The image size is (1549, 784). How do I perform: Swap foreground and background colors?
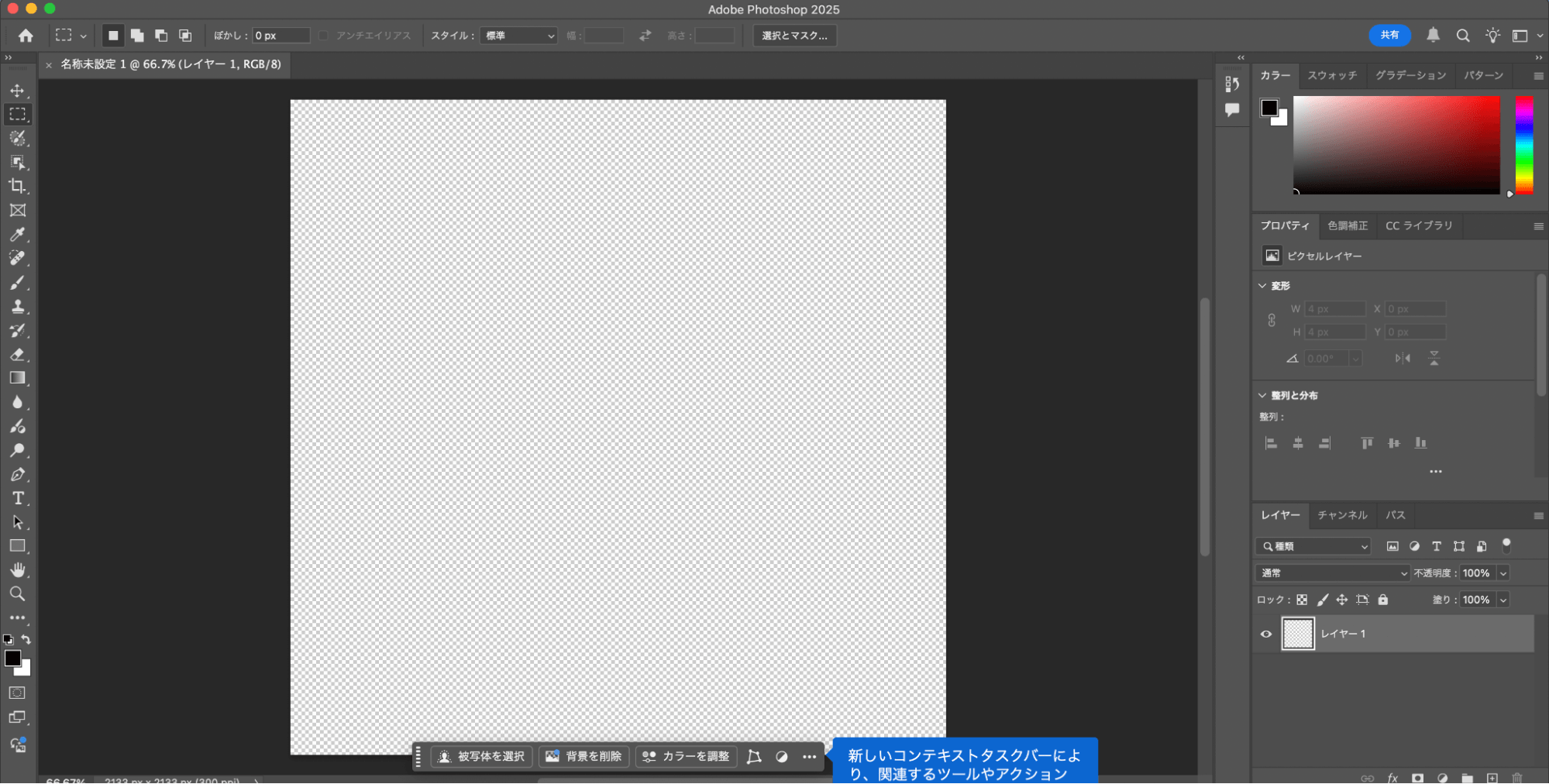(26, 640)
